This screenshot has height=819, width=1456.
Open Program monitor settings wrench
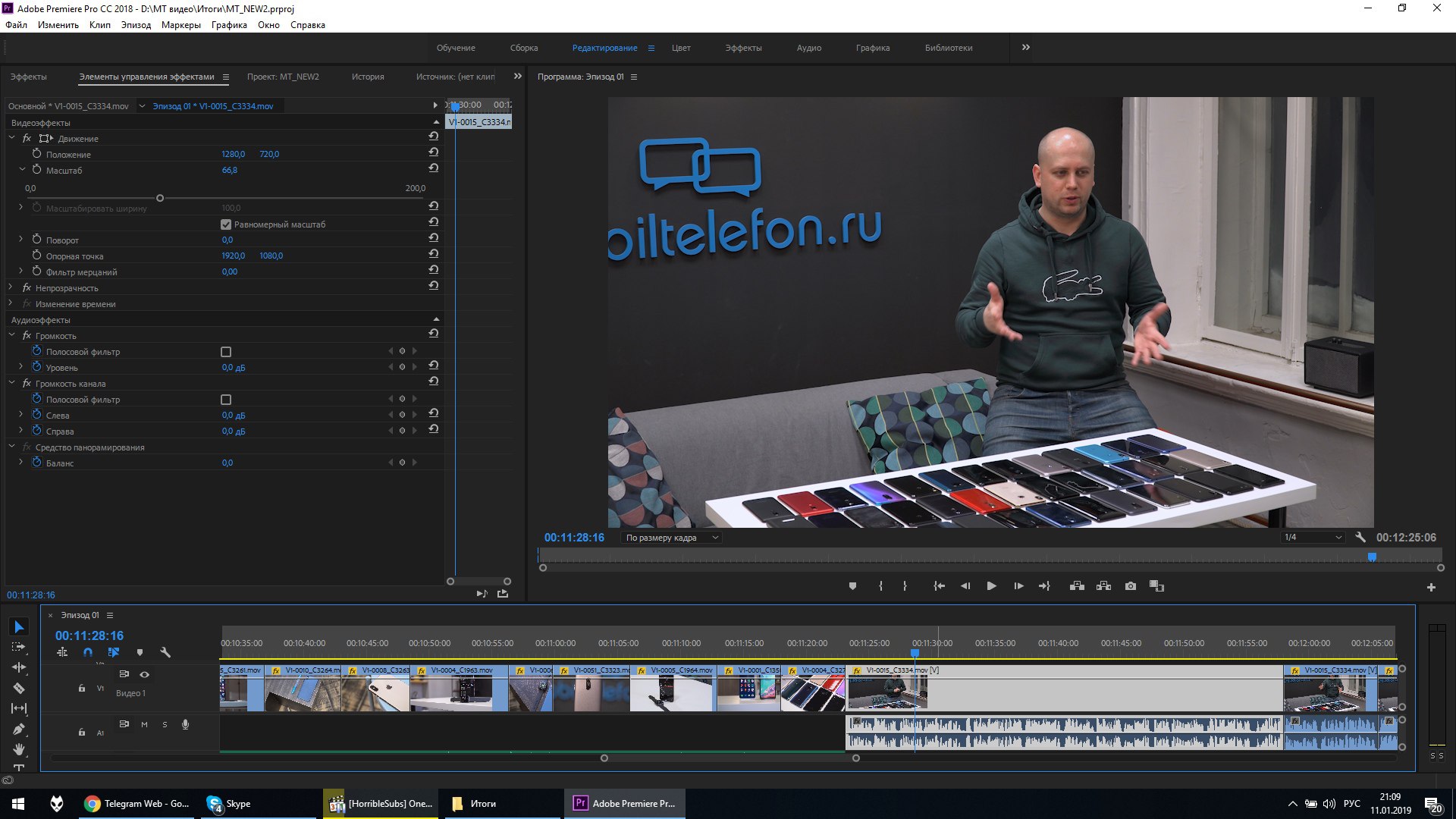pyautogui.click(x=1360, y=537)
